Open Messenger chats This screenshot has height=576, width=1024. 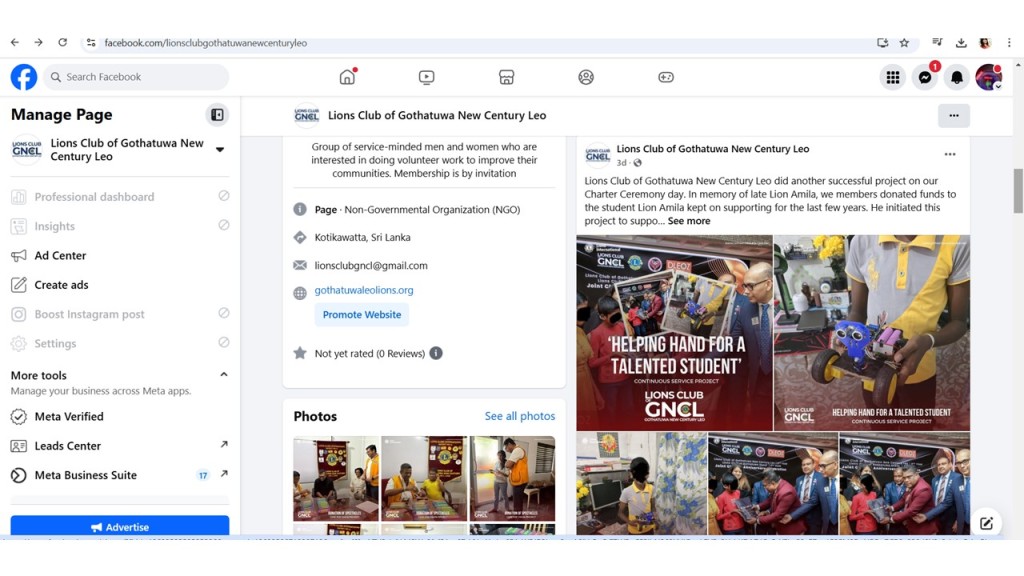point(925,77)
